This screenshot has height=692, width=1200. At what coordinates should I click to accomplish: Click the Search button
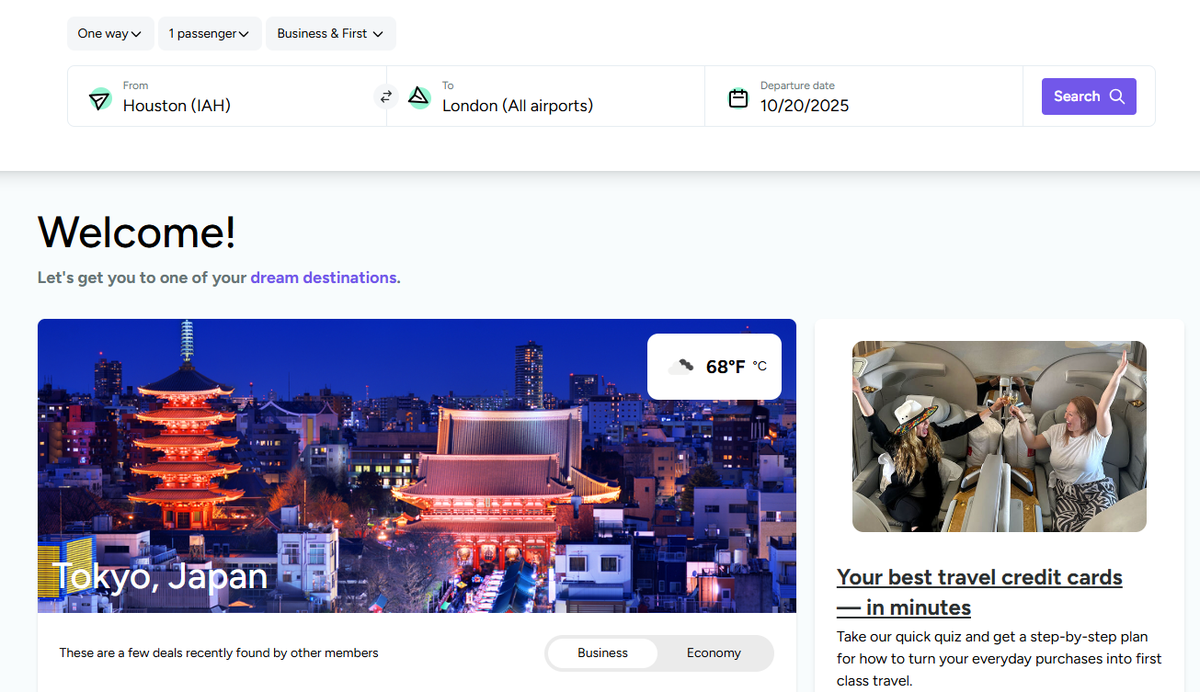click(1089, 96)
